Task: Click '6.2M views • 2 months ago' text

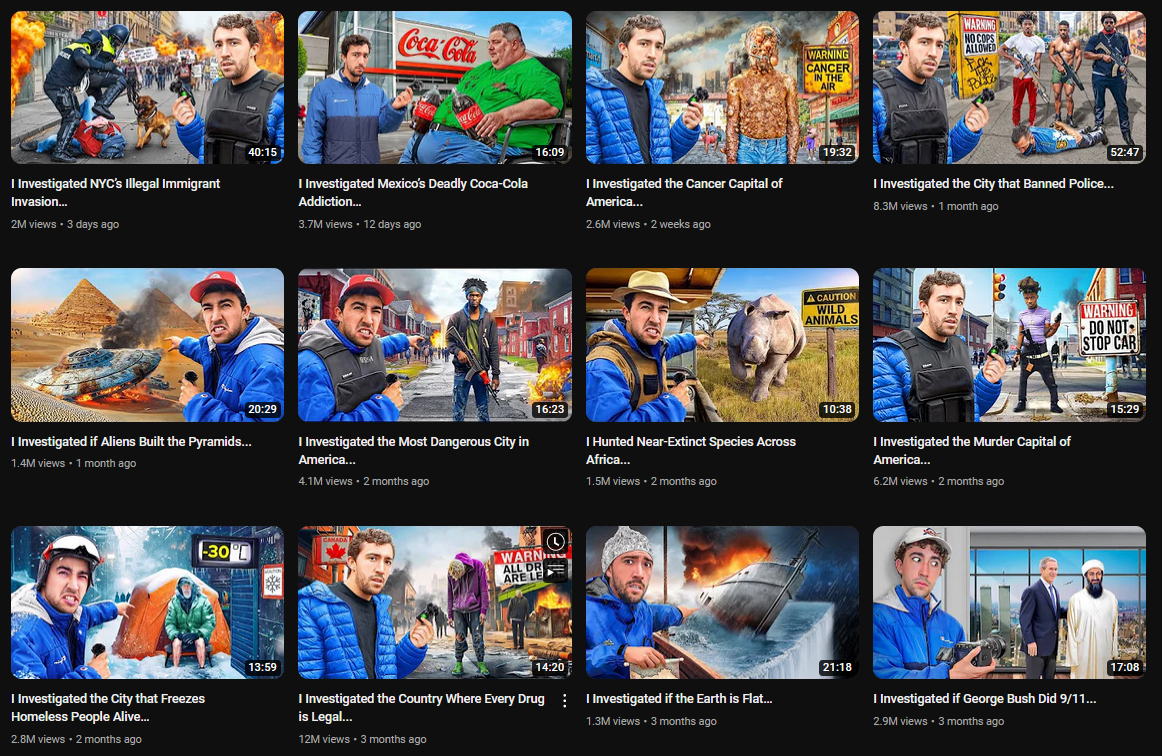Action: pyautogui.click(x=939, y=481)
